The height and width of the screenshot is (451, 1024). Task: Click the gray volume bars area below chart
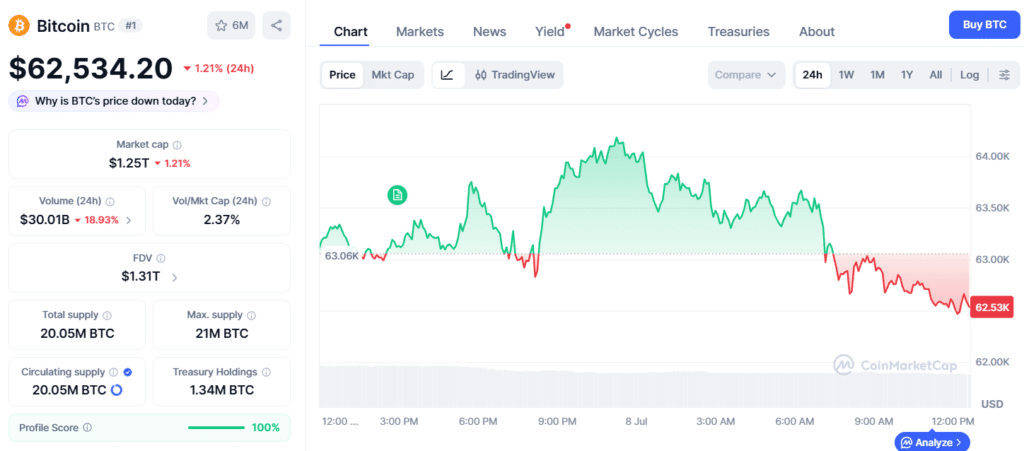[x=644, y=387]
